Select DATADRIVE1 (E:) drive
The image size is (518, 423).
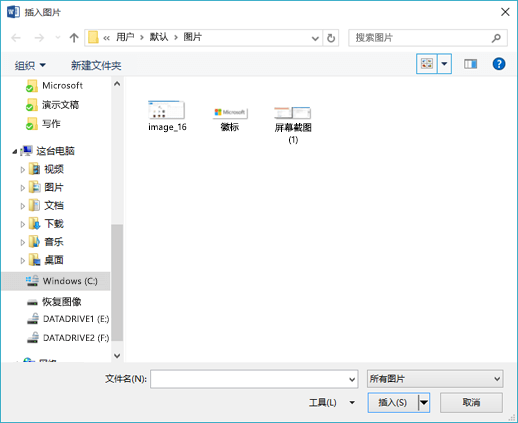coord(68,319)
